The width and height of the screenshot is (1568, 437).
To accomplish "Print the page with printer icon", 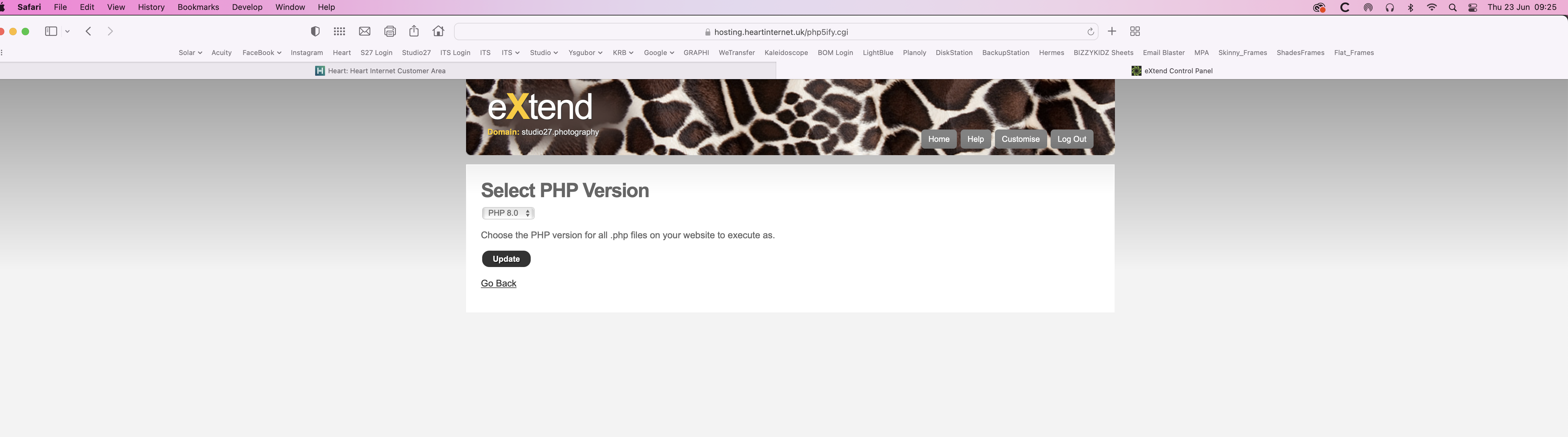I will pos(390,32).
